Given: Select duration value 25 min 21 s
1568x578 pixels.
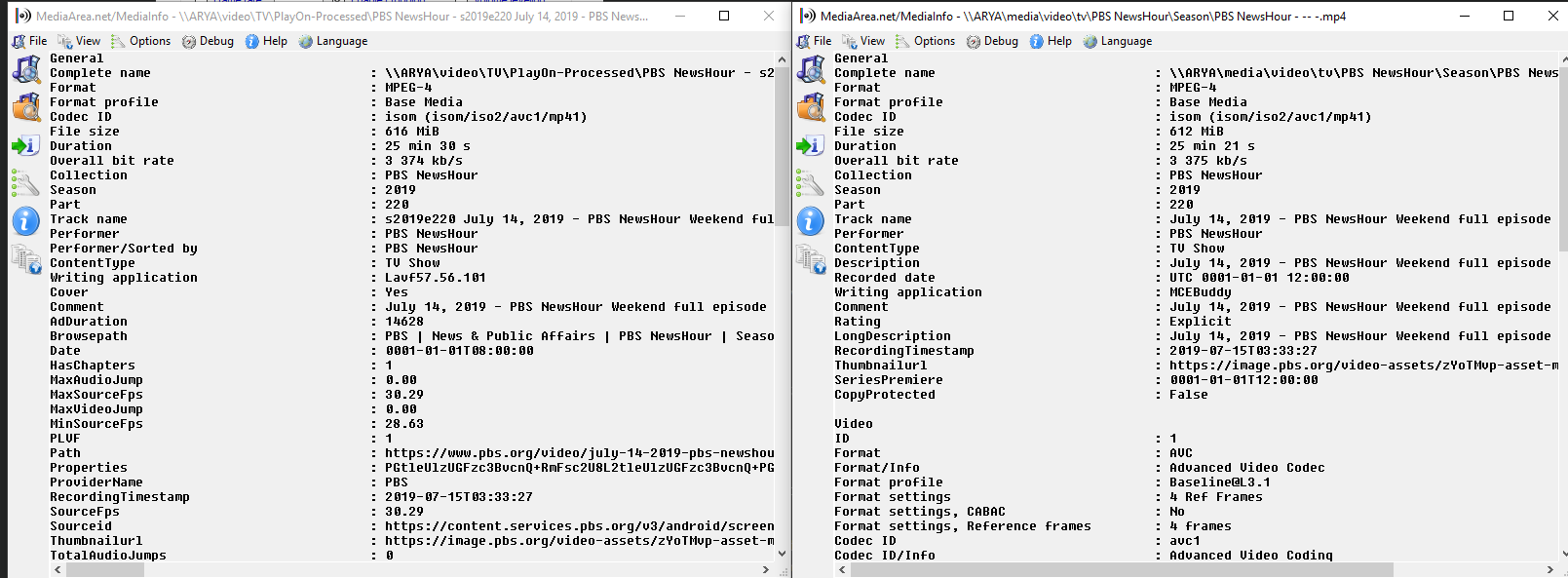Looking at the screenshot, I should (1212, 146).
